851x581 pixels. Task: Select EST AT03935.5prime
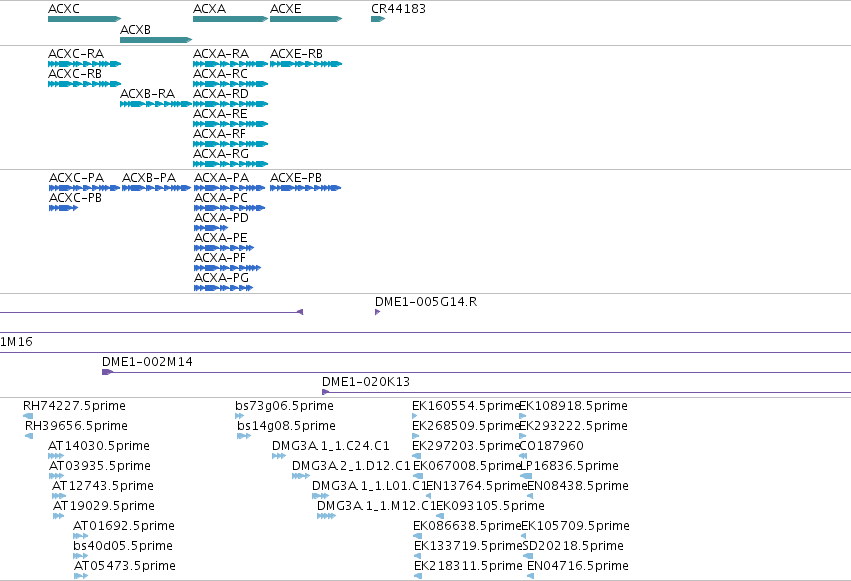pyautogui.click(x=56, y=476)
